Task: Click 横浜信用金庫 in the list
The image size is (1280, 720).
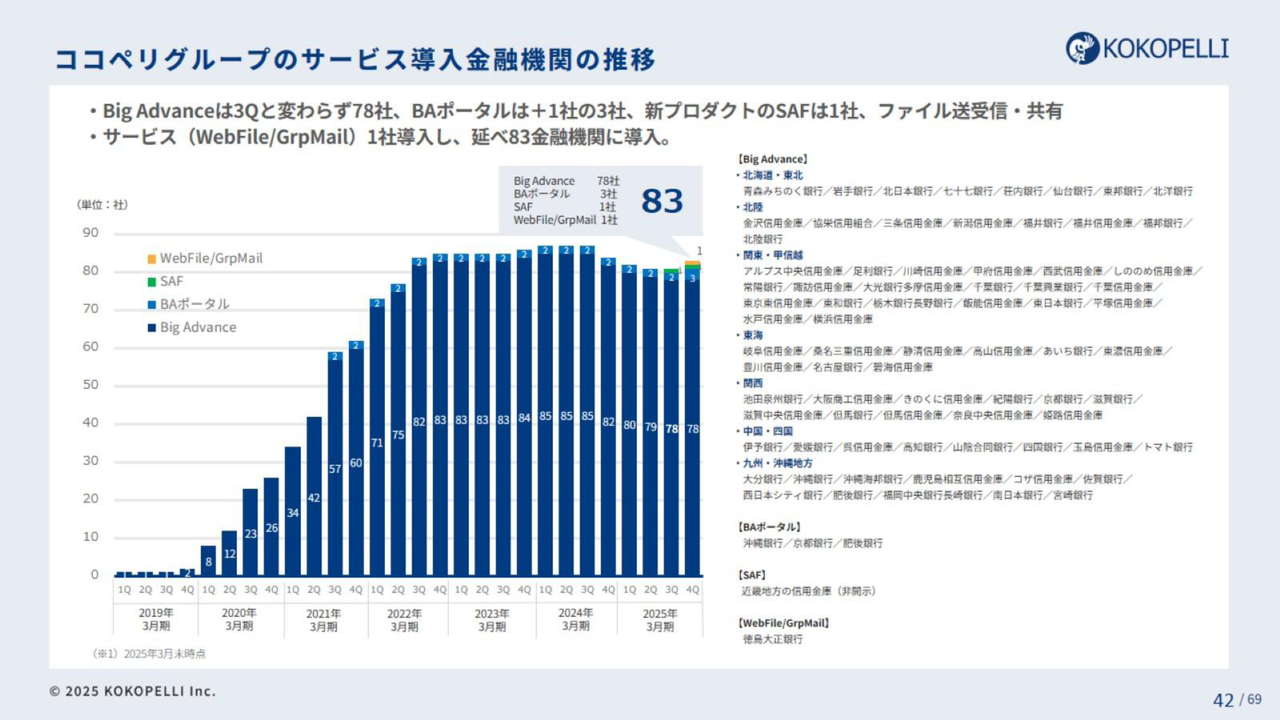Action: pyautogui.click(x=843, y=319)
